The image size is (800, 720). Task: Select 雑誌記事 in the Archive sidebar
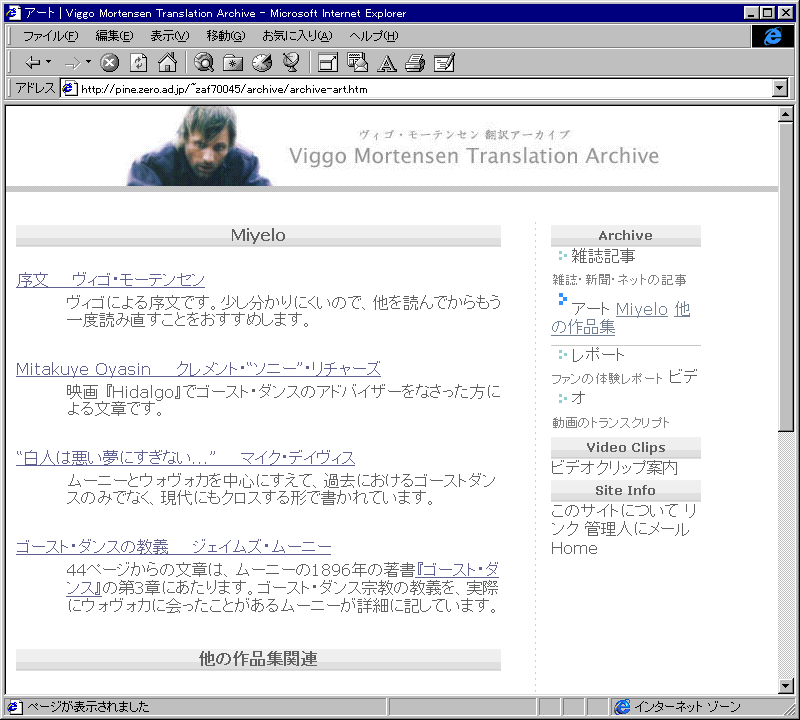603,256
